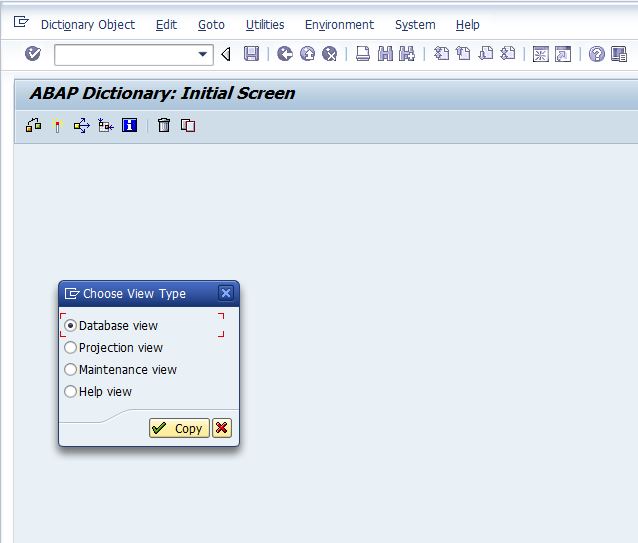Click the Generate Shortcut icon
638x543 pixels.
[563, 54]
